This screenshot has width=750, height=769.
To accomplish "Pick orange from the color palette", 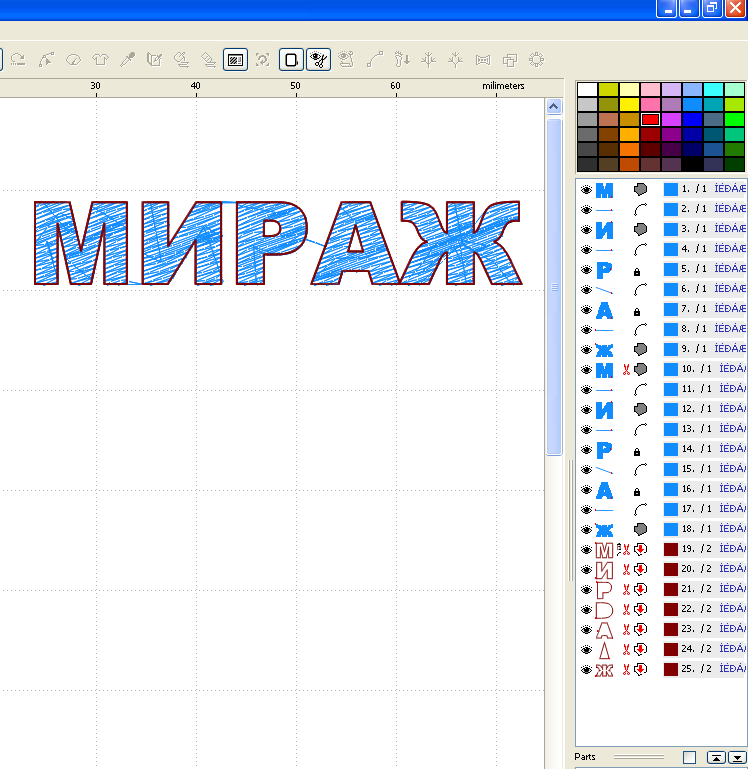I will tap(629, 149).
